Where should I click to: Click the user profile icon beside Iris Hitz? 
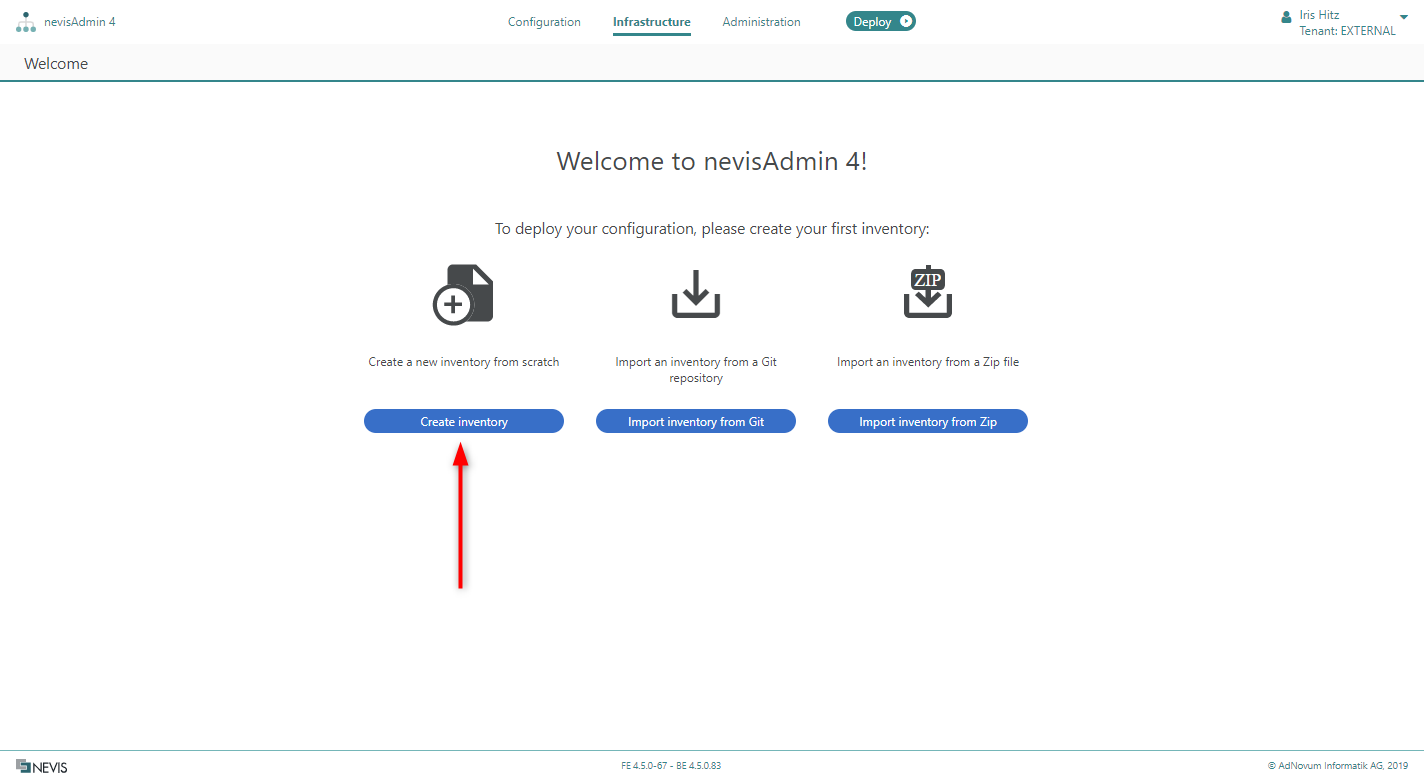pyautogui.click(x=1286, y=17)
